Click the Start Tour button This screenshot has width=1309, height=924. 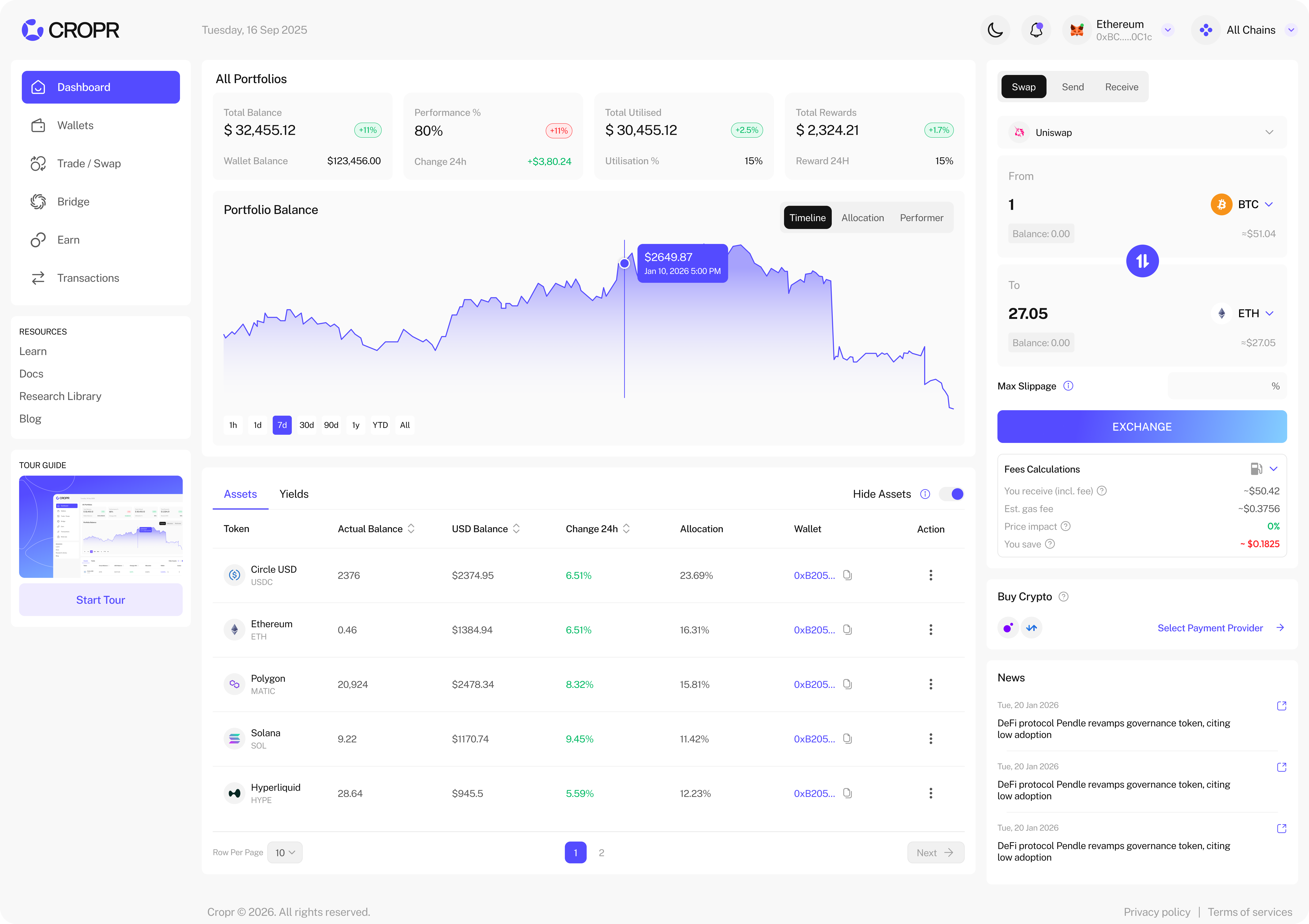(x=101, y=600)
